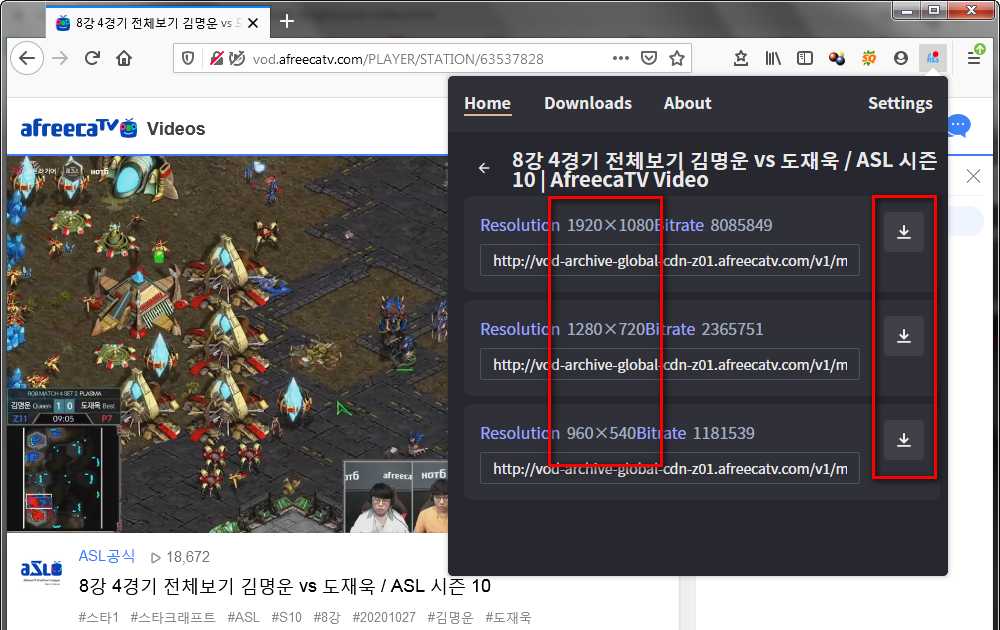Close the side panel with the X icon

point(973,176)
